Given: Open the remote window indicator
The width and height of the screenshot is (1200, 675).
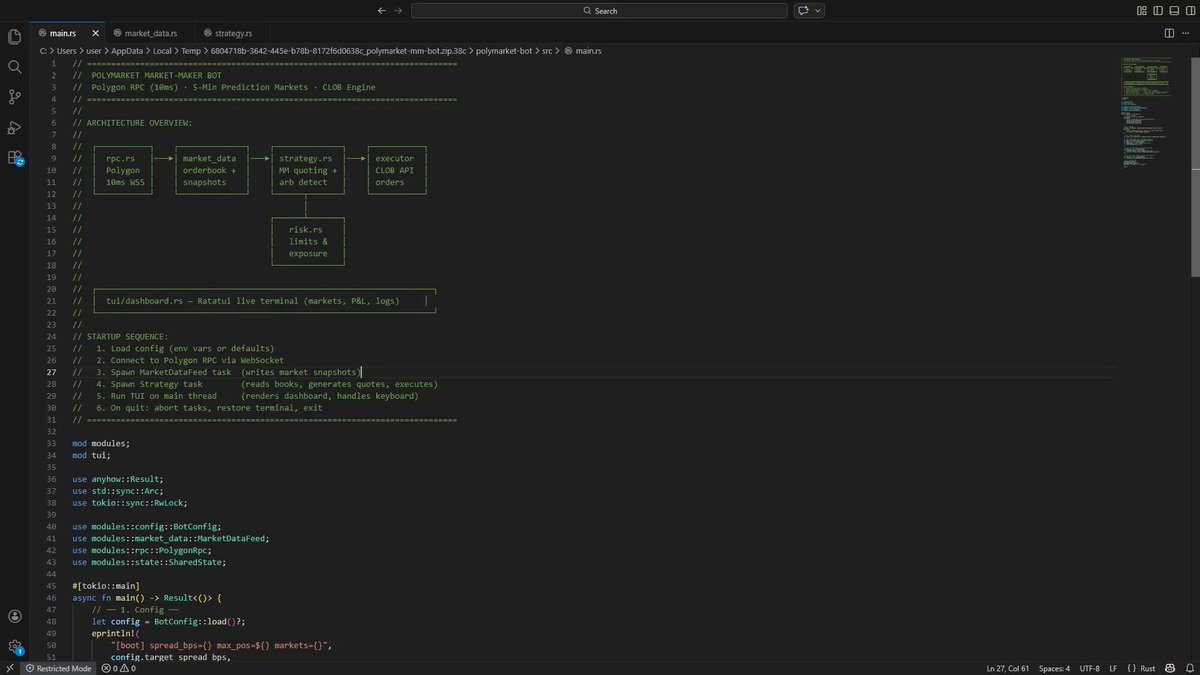Looking at the screenshot, I should 10,668.
